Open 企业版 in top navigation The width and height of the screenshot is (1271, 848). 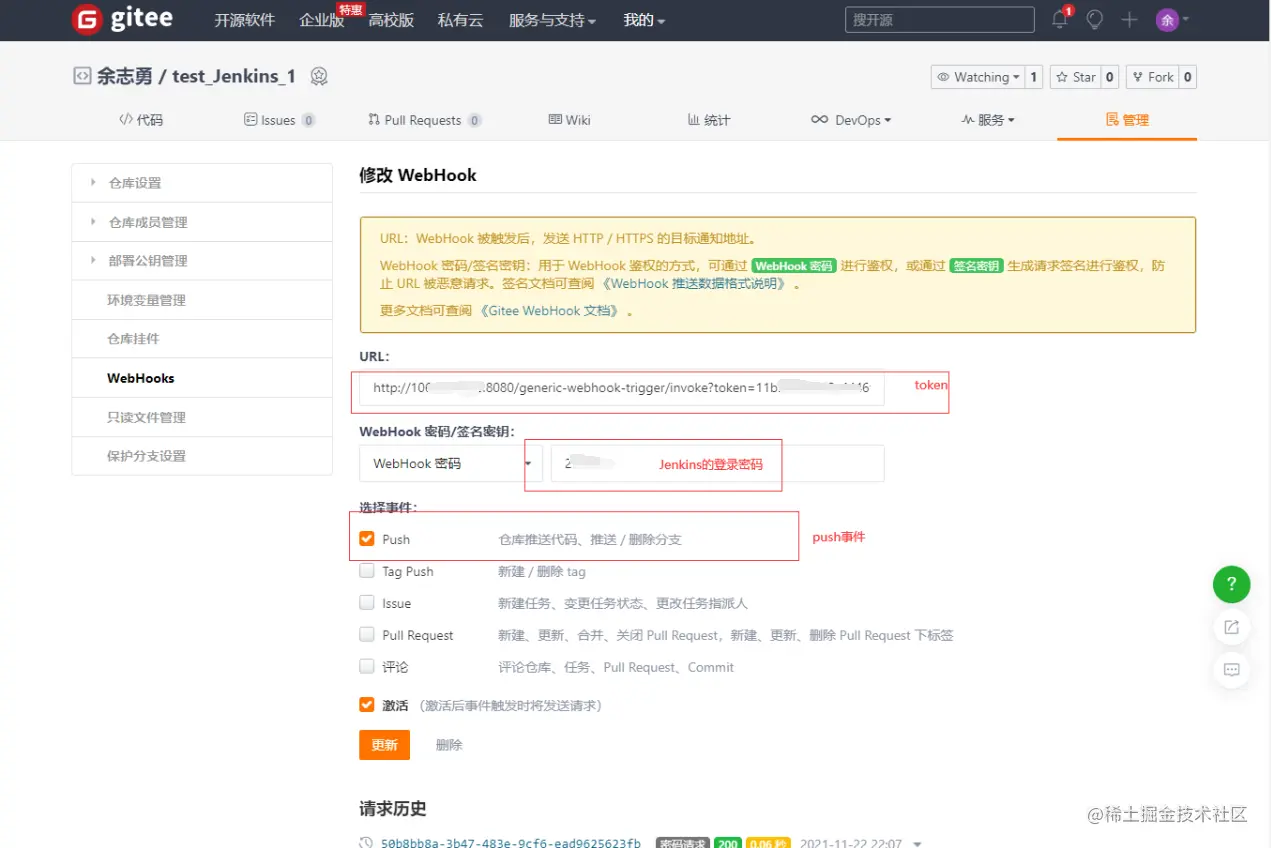click(x=321, y=20)
